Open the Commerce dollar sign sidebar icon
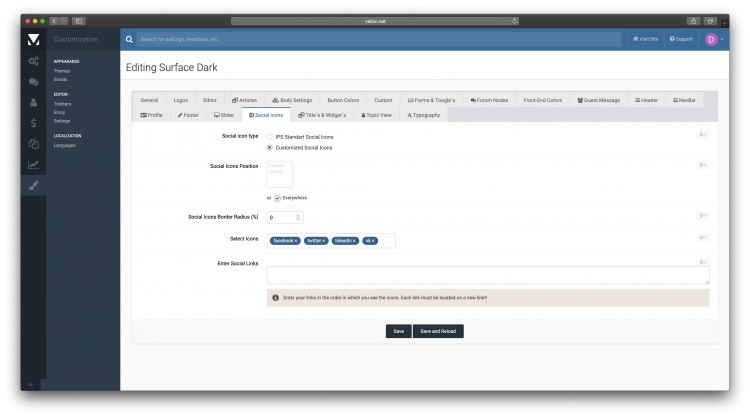This screenshot has height=418, width=750. click(33, 123)
